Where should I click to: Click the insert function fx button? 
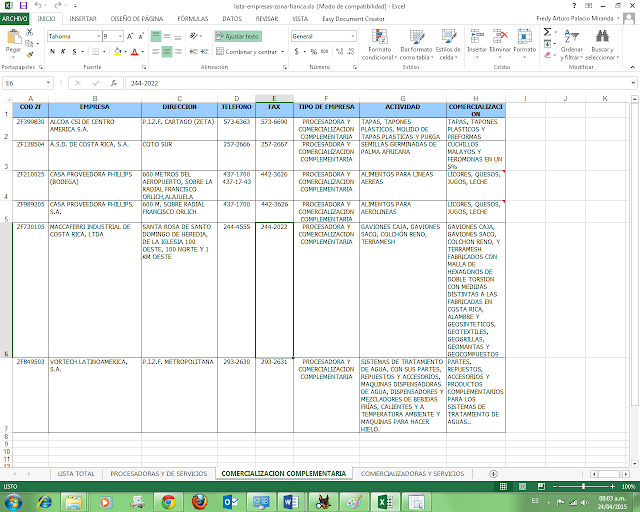114,83
